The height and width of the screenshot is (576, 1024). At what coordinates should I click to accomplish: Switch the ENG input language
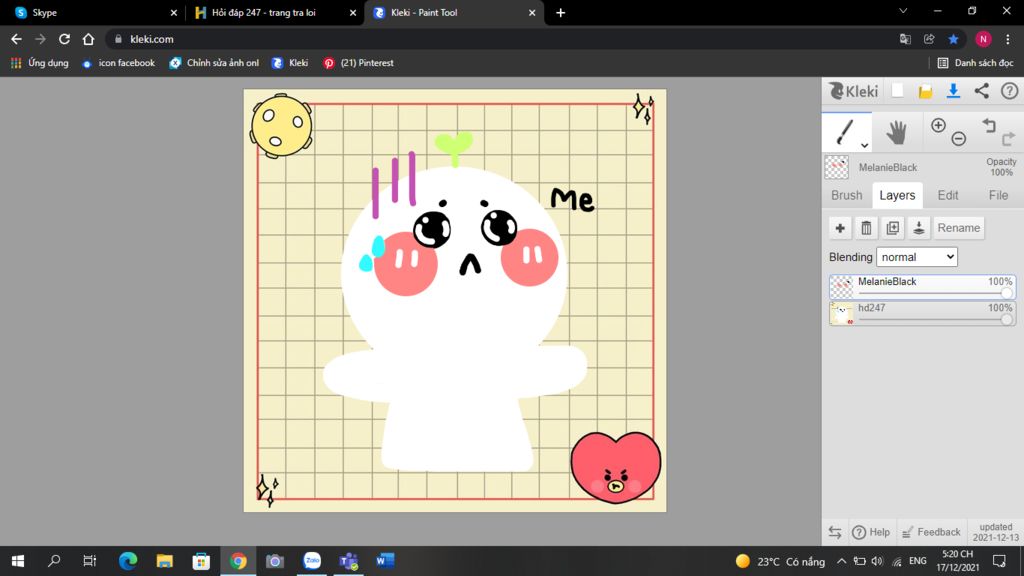click(x=918, y=561)
